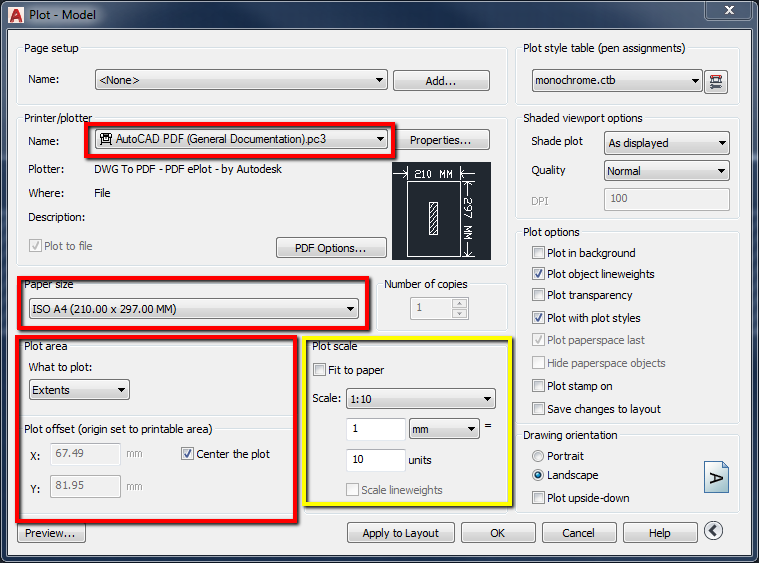Change the mm units dropdown

444,429
